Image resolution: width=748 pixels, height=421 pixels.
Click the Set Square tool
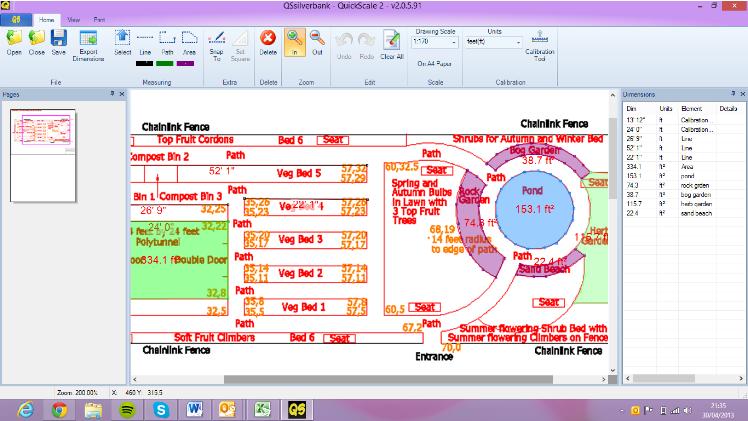click(240, 45)
